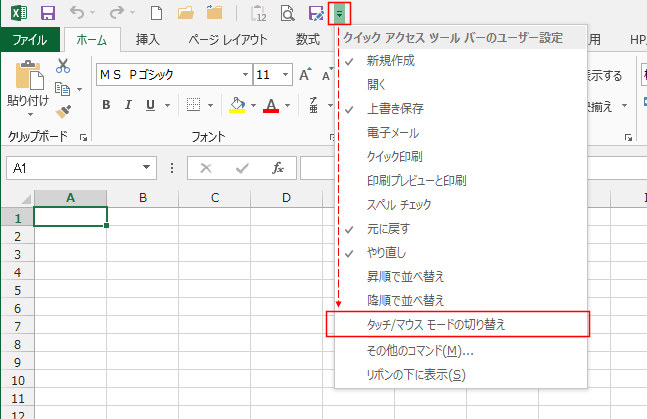Click the second folder with arrow icon
The image size is (647, 419).
tap(215, 13)
